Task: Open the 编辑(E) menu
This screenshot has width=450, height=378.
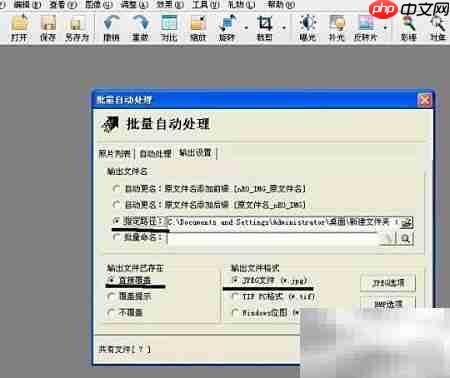Action: pos(27,5)
